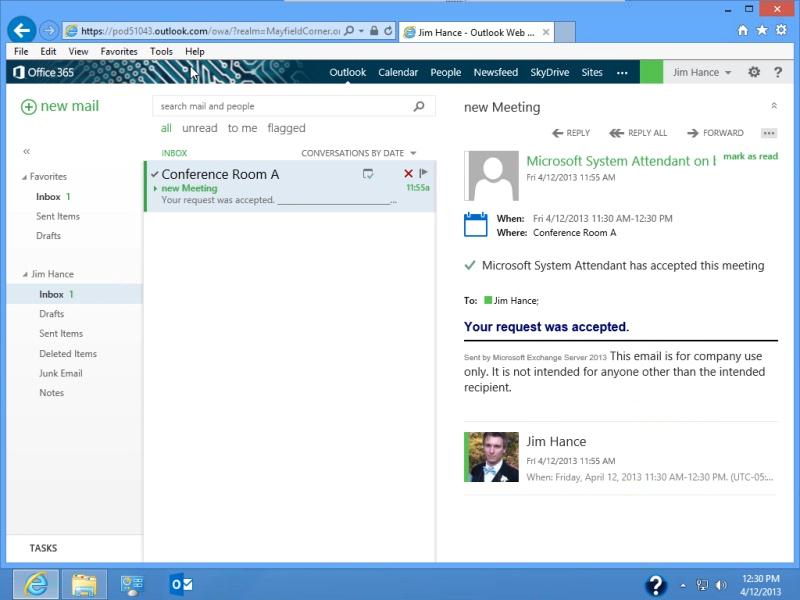Click Jim Hance profile photo thumbnail
800x600 pixels.
(491, 457)
